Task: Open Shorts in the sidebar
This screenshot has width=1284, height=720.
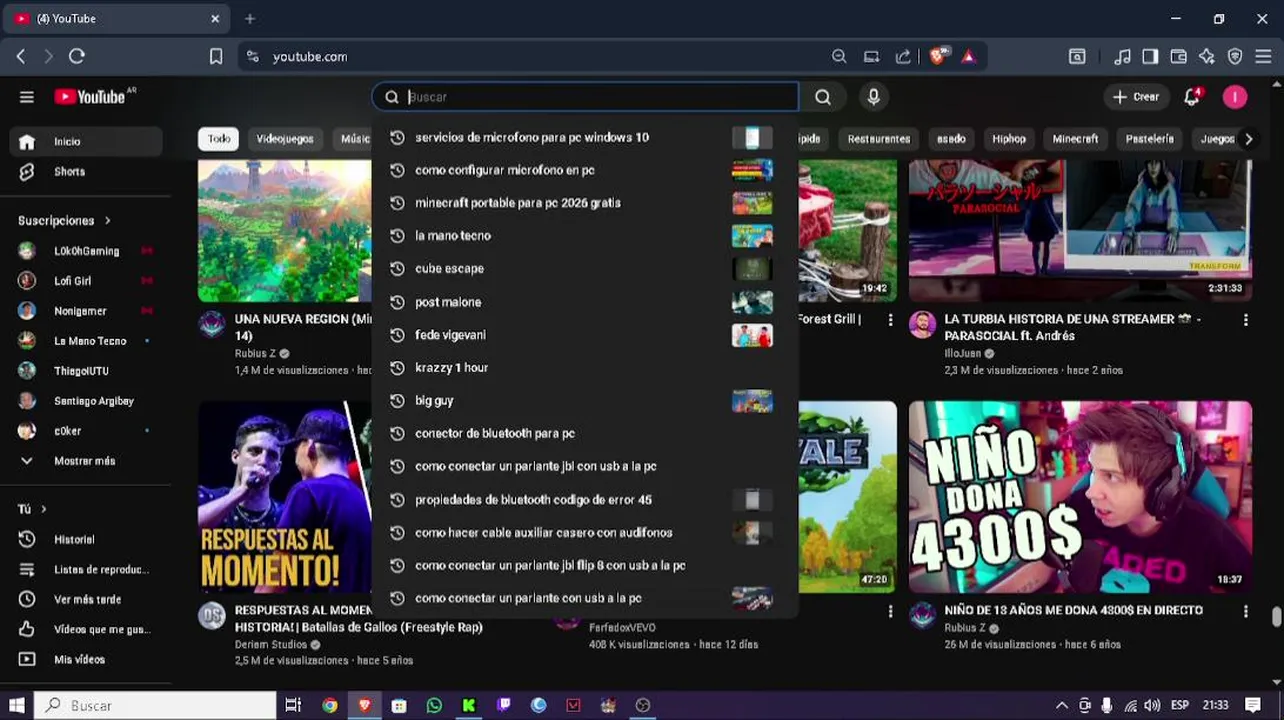Action: pos(86,172)
